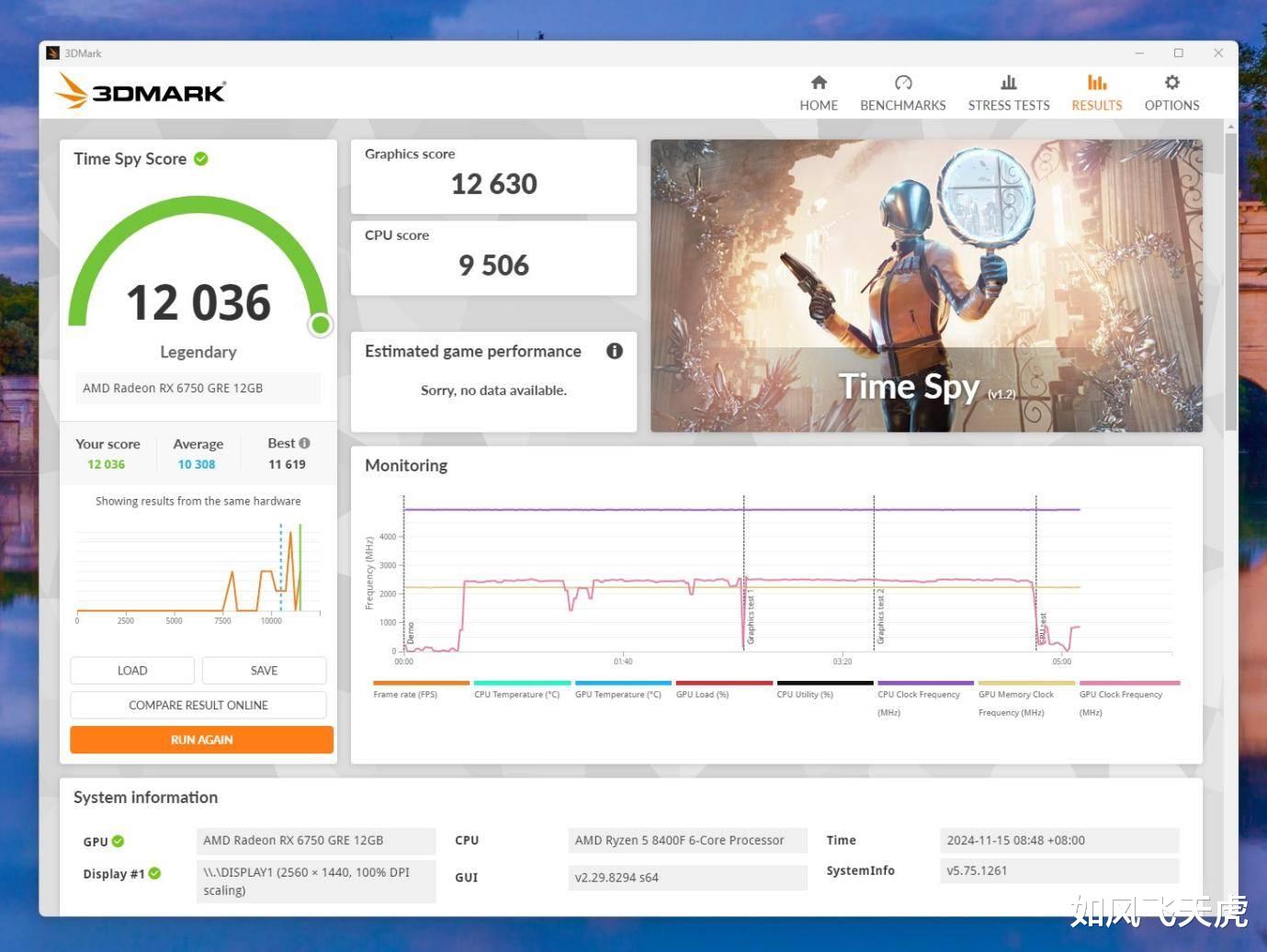Click the CPU score 9 506 value
The image size is (1267, 952).
(494, 266)
